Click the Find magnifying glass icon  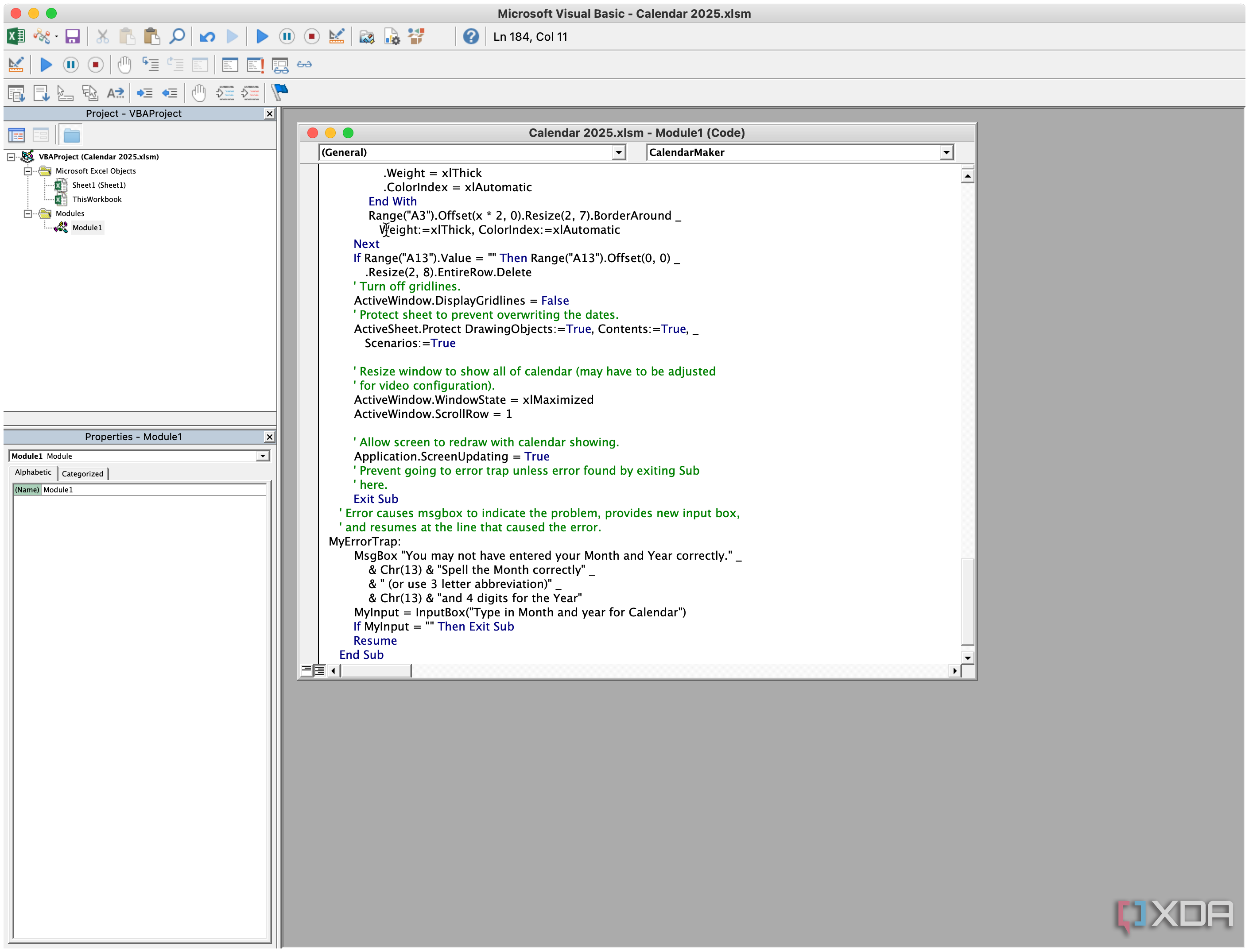177,37
